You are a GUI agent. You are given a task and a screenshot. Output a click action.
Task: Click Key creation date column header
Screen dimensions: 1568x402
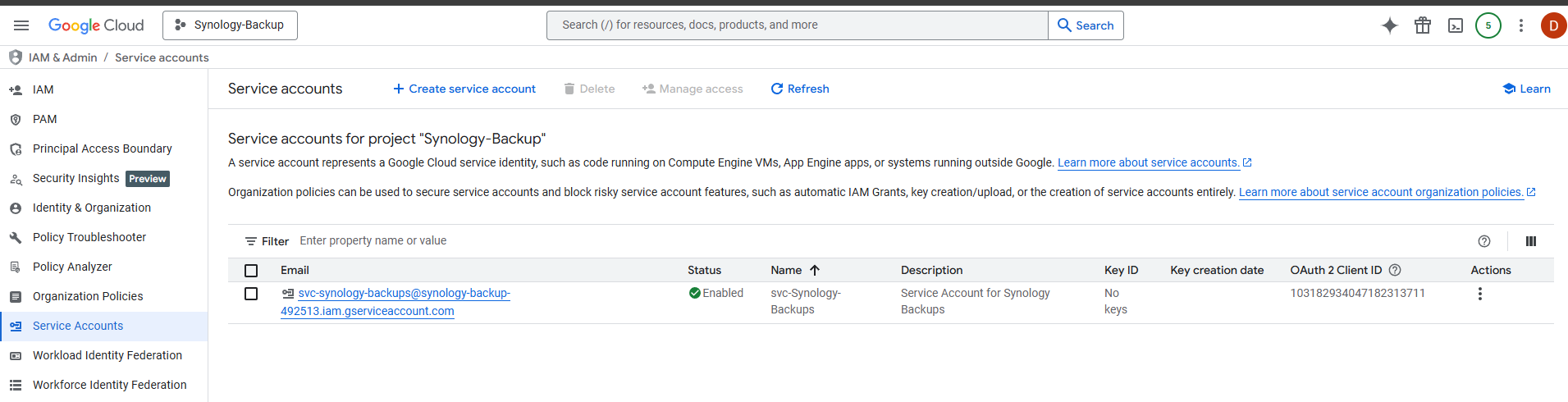[1217, 270]
